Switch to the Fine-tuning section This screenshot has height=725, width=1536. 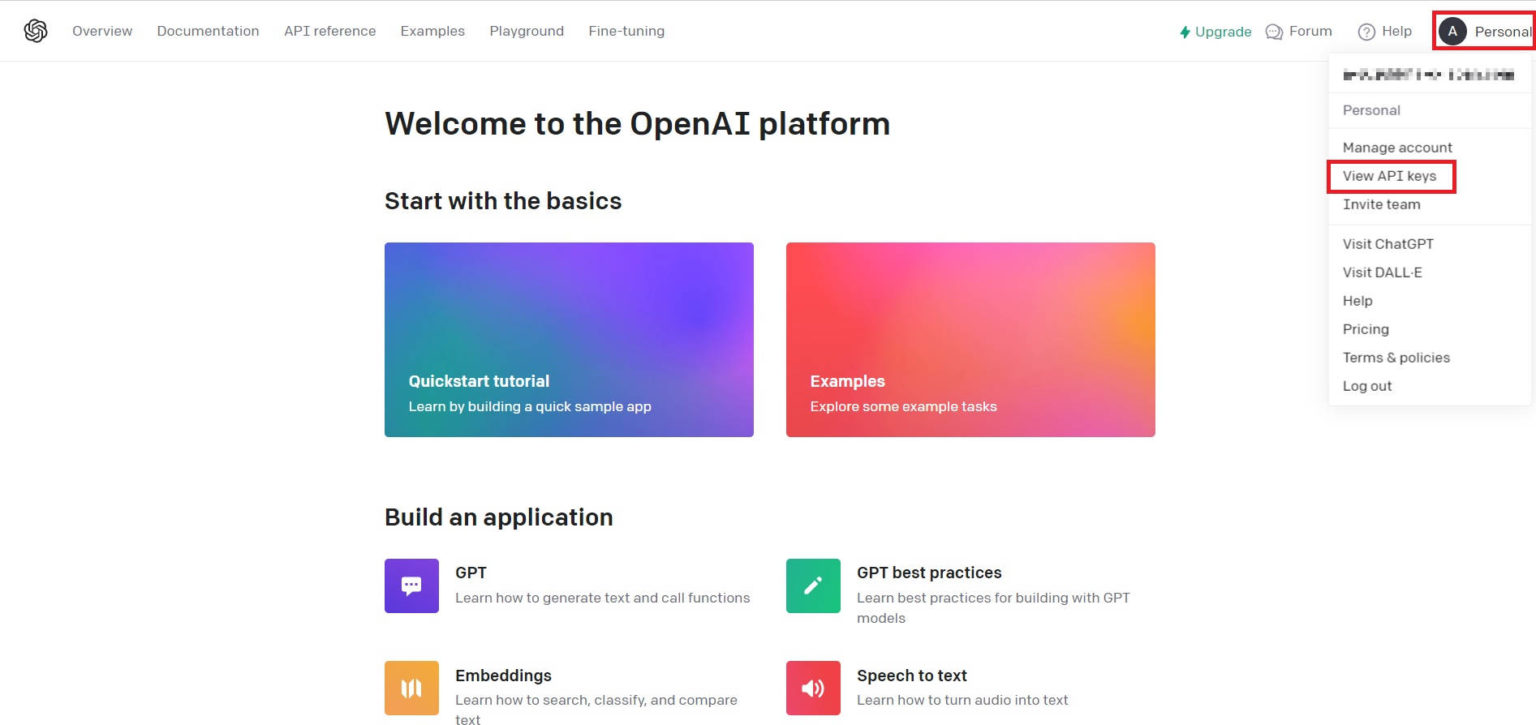pyautogui.click(x=626, y=31)
